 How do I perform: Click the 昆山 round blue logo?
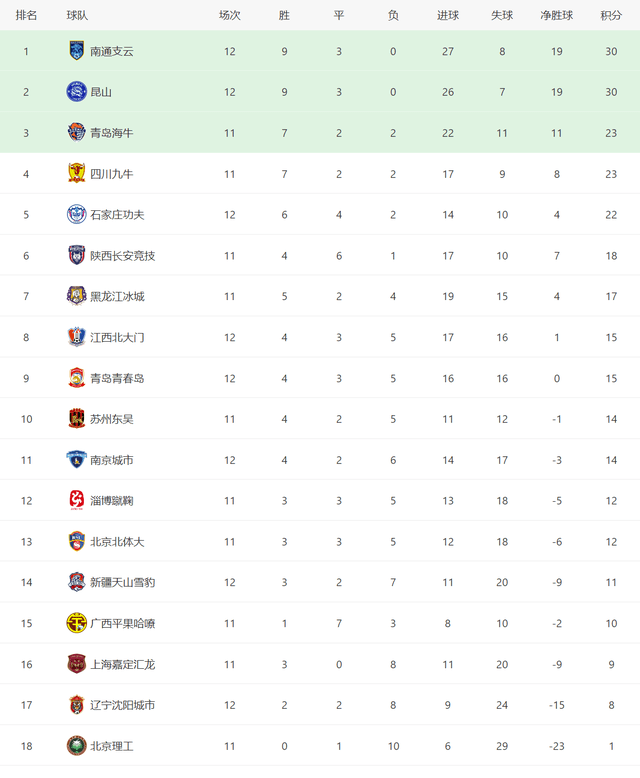coord(76,92)
